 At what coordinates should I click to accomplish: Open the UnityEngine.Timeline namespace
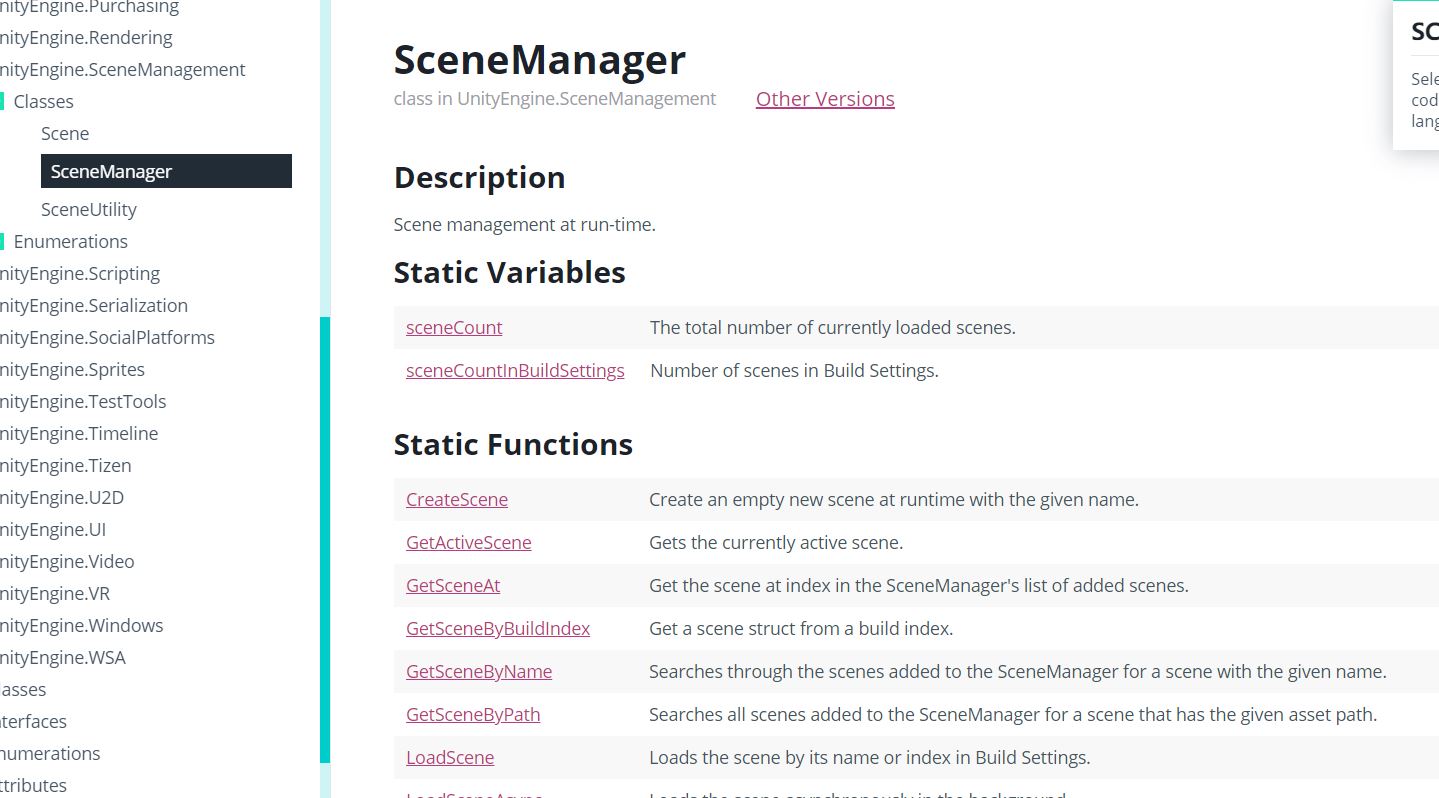[x=78, y=434]
